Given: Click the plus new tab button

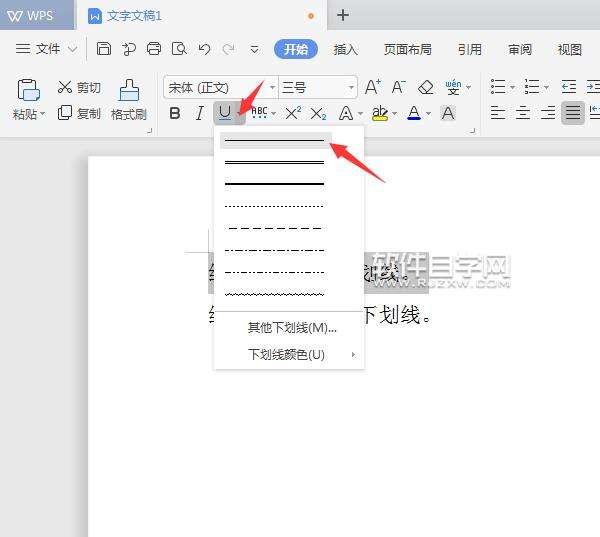Looking at the screenshot, I should [x=343, y=15].
